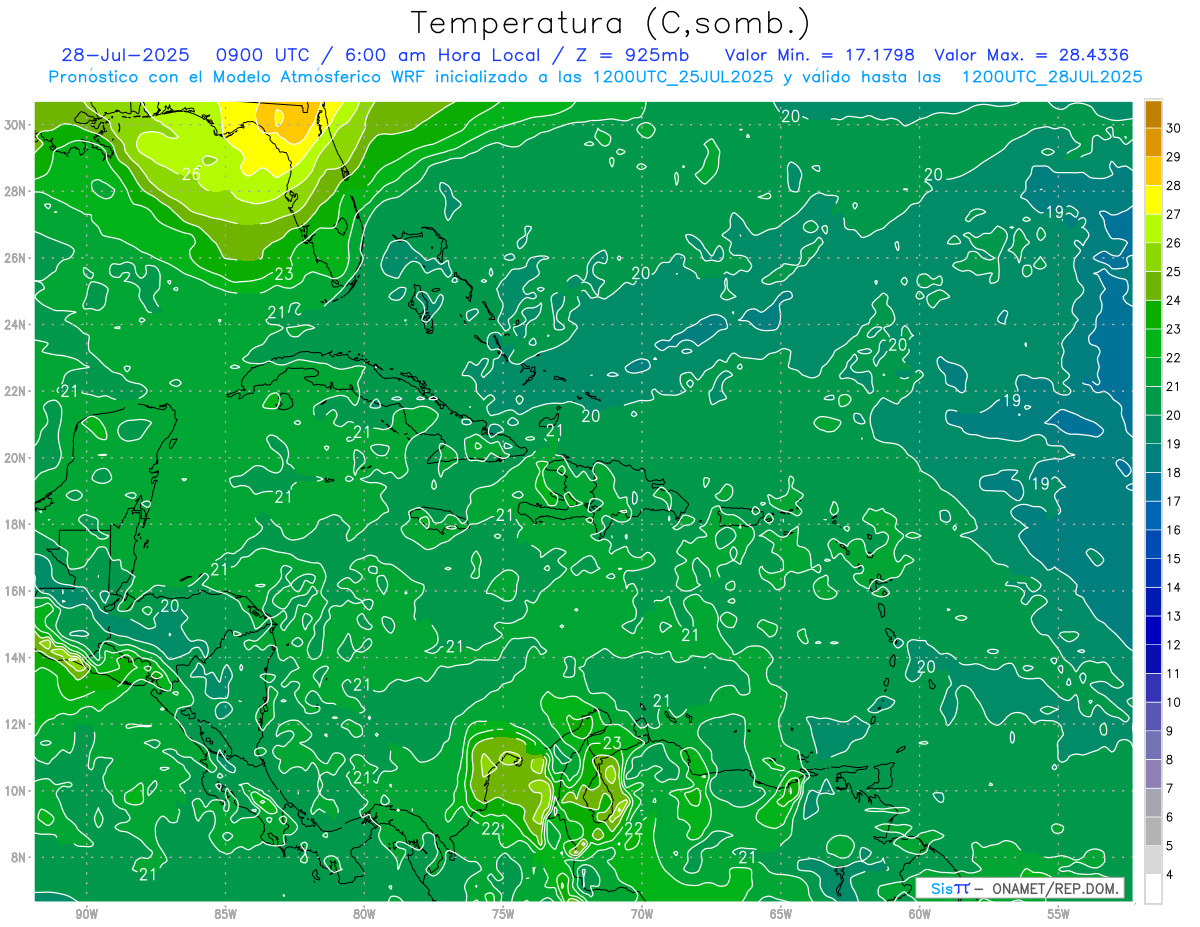The height and width of the screenshot is (927, 1200).
Task: Click the initialization time '1200UTC_25JUL2025'
Action: (x=683, y=77)
